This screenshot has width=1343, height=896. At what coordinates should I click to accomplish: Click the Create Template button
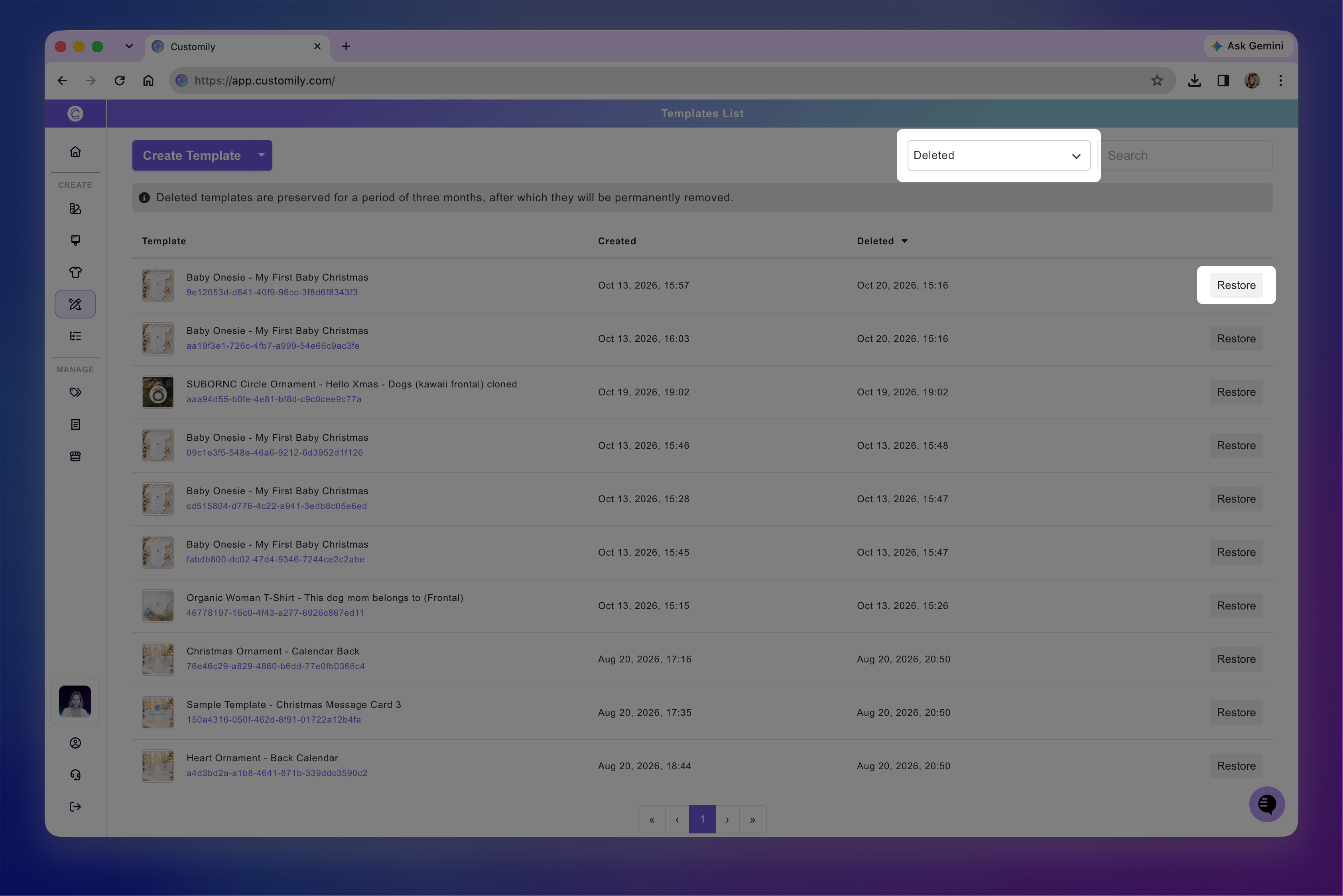191,155
